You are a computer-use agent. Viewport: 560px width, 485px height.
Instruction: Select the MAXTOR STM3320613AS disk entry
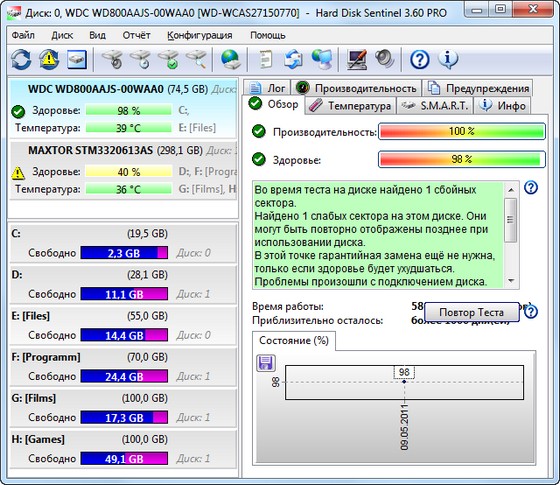click(x=123, y=170)
